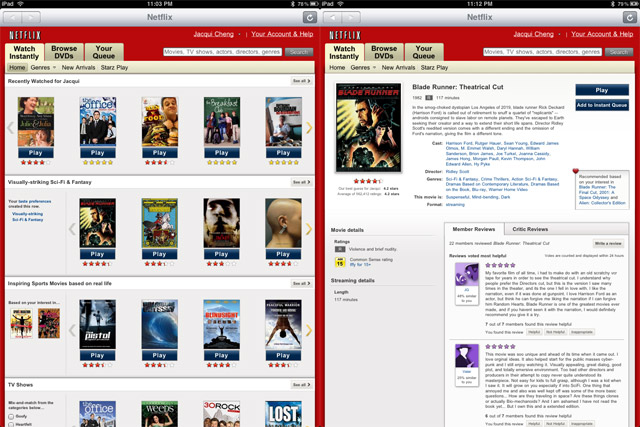Tick the Goofy checkbox under TV Shows

11,416
